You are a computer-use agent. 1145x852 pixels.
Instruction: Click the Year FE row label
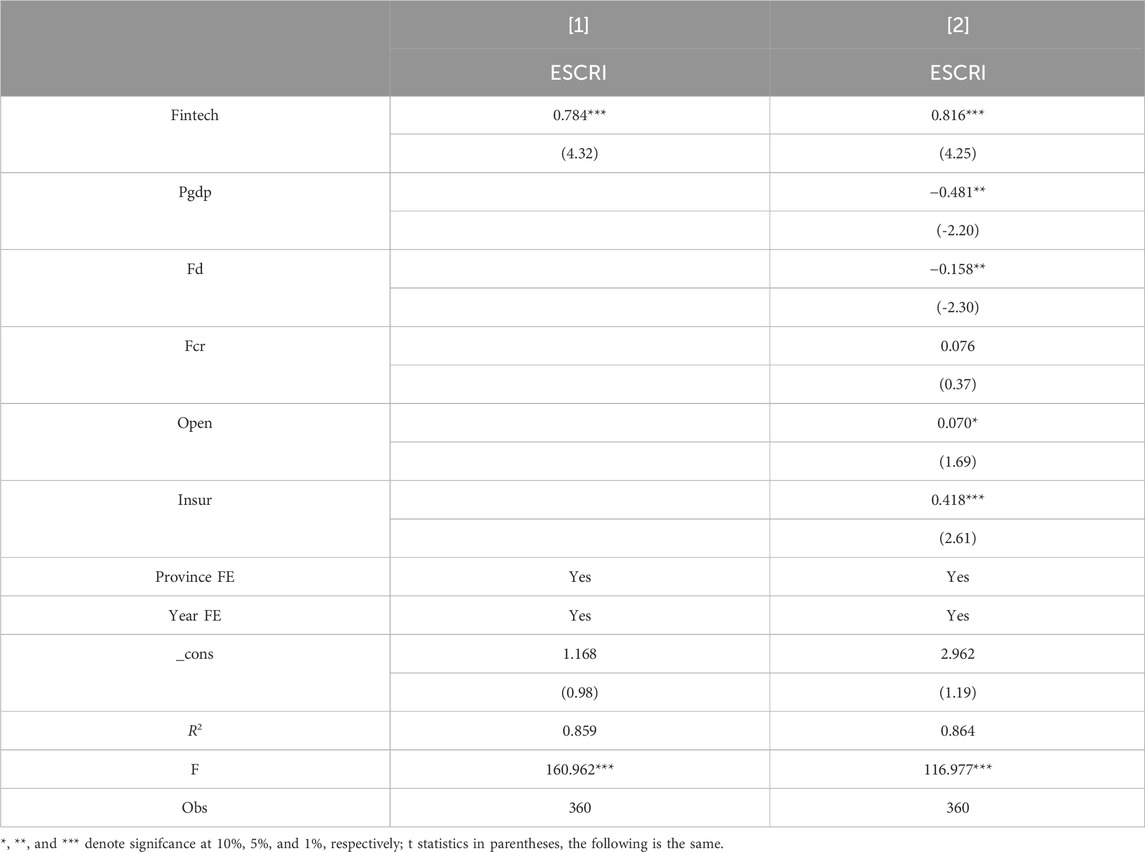[x=194, y=616]
